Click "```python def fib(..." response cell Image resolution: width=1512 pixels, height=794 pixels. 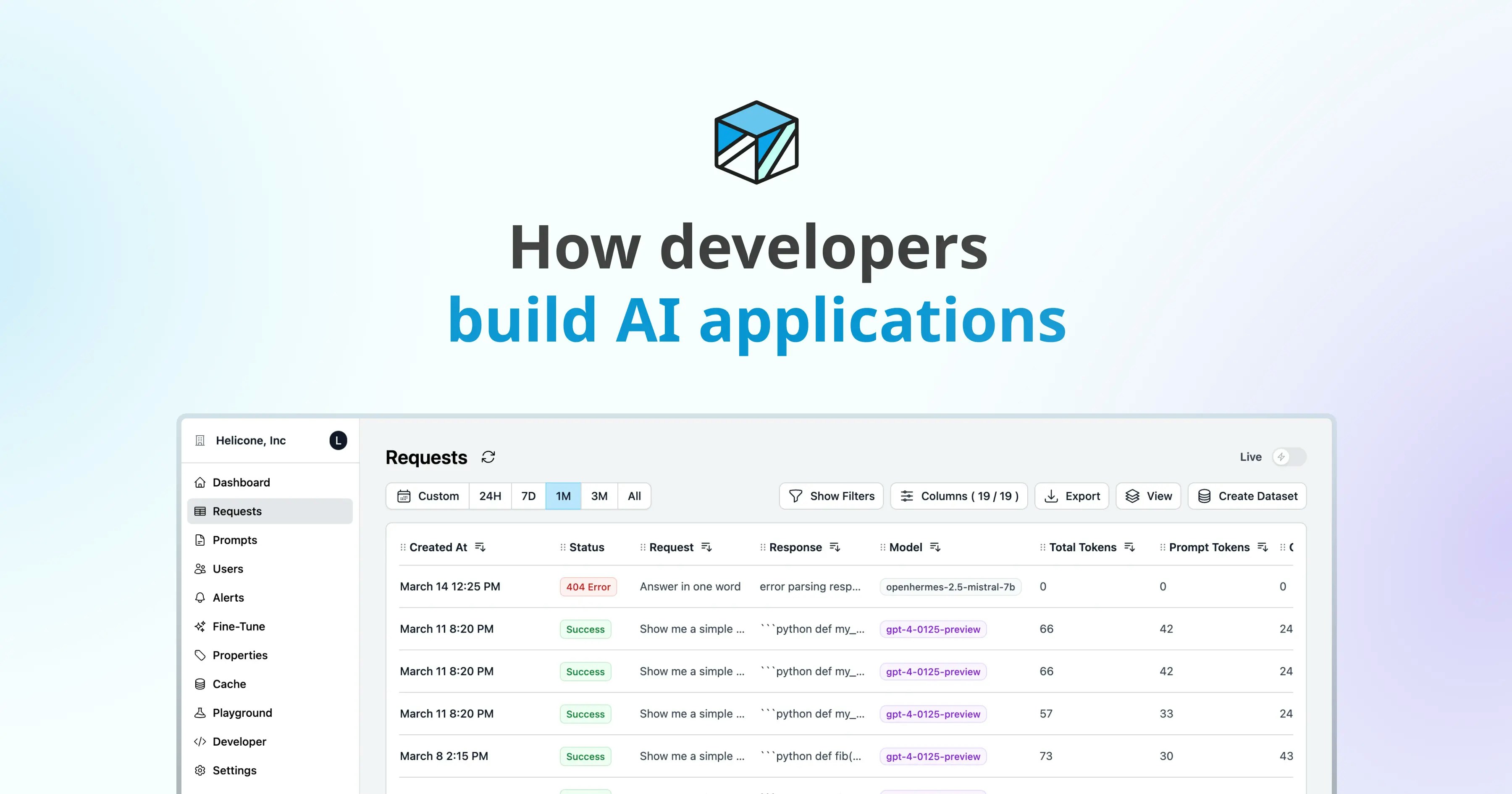pos(811,757)
